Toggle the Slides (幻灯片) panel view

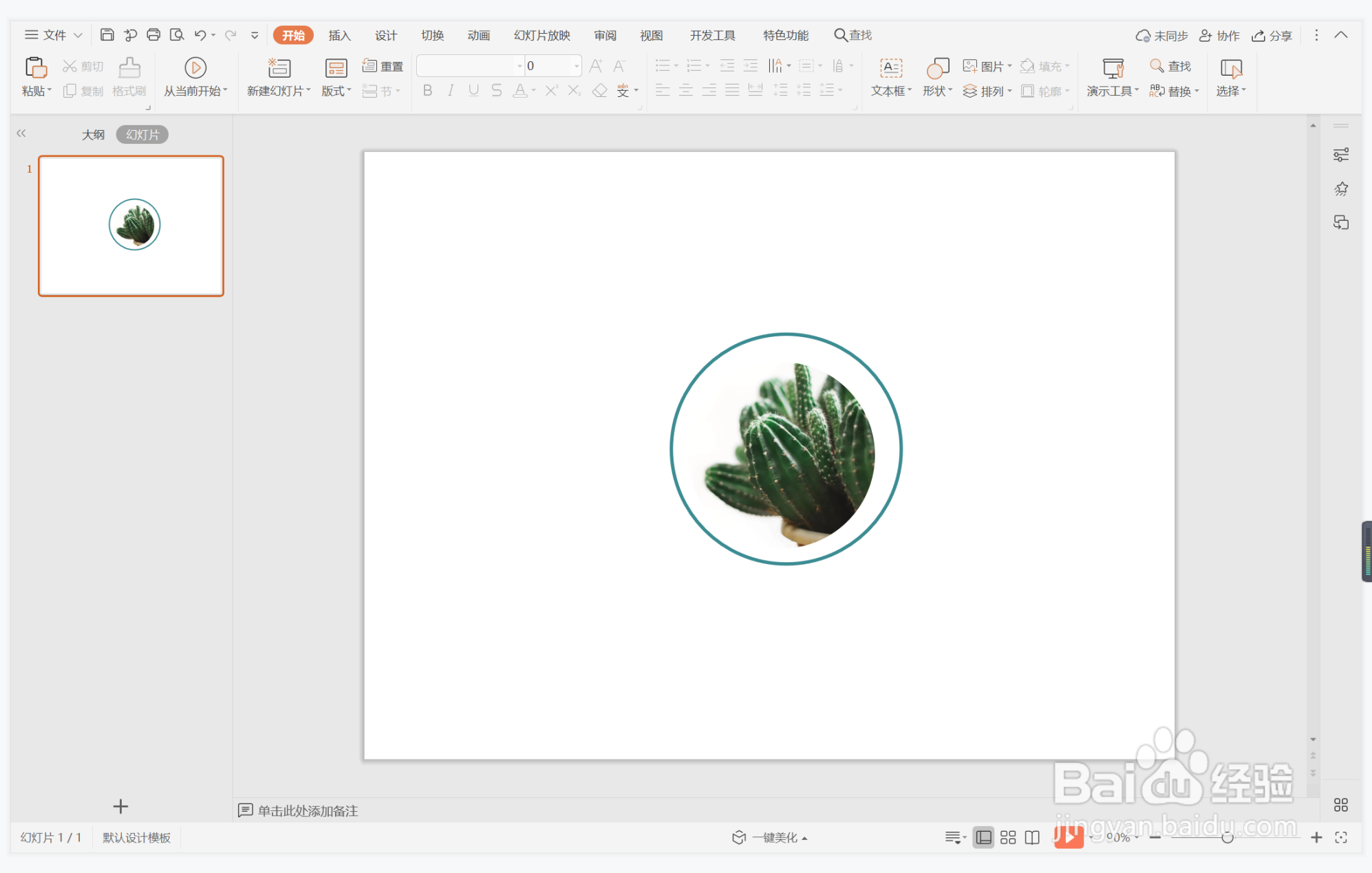click(x=142, y=135)
